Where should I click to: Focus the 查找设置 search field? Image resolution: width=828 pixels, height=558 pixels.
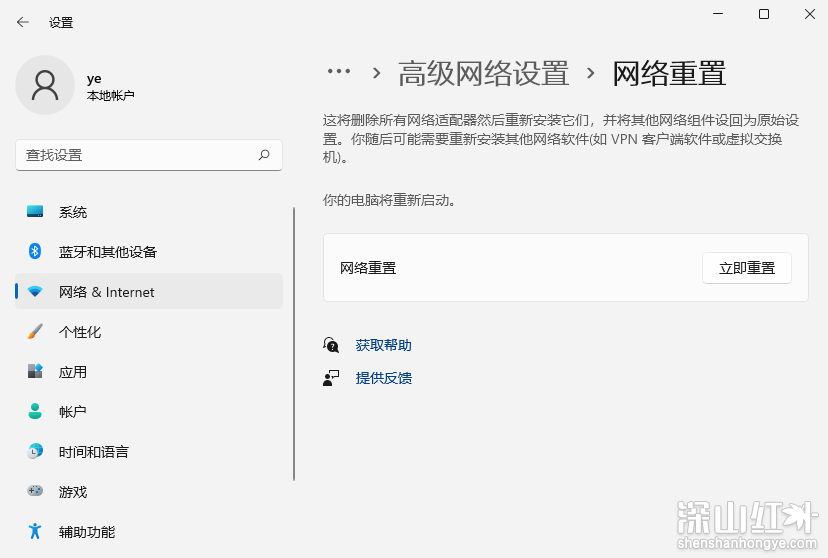[149, 155]
